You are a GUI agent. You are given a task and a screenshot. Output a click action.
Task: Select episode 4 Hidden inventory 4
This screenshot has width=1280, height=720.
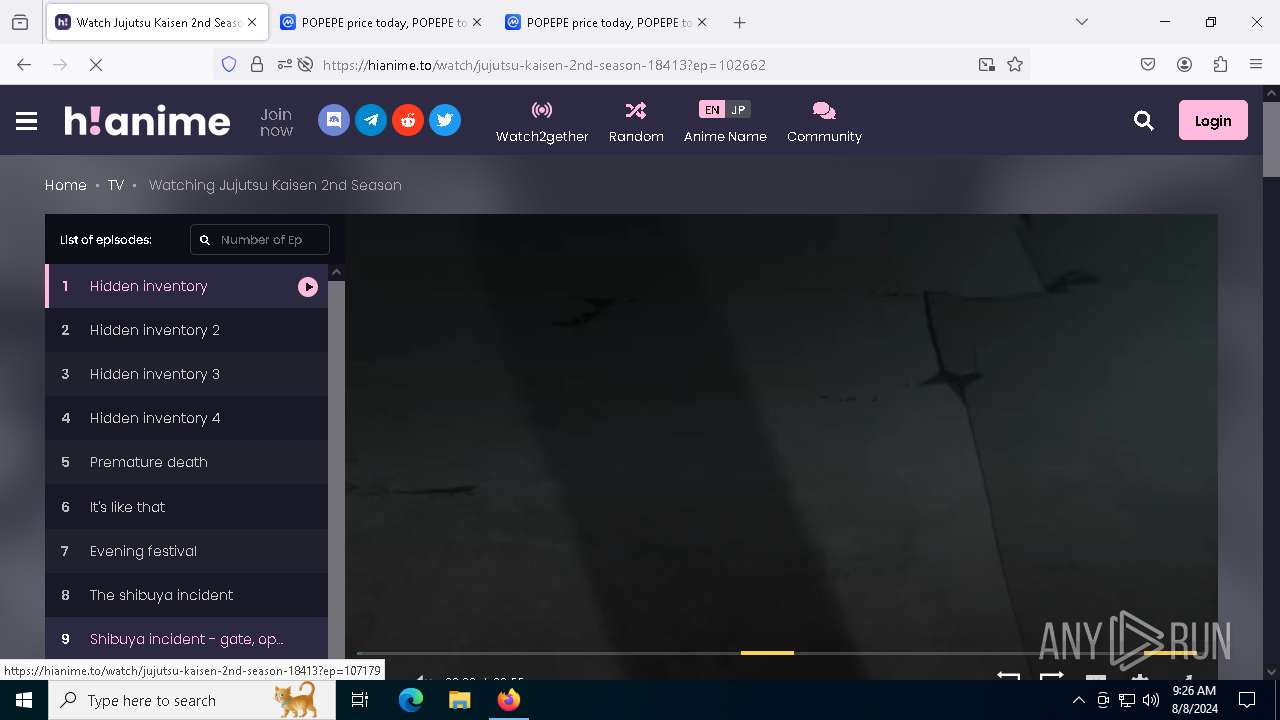click(187, 418)
